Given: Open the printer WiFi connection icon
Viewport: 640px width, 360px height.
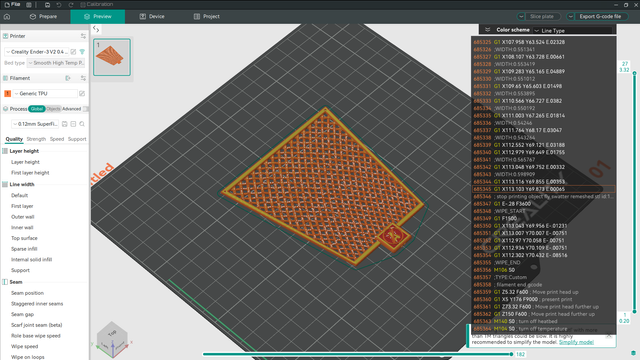Looking at the screenshot, I should (82, 52).
